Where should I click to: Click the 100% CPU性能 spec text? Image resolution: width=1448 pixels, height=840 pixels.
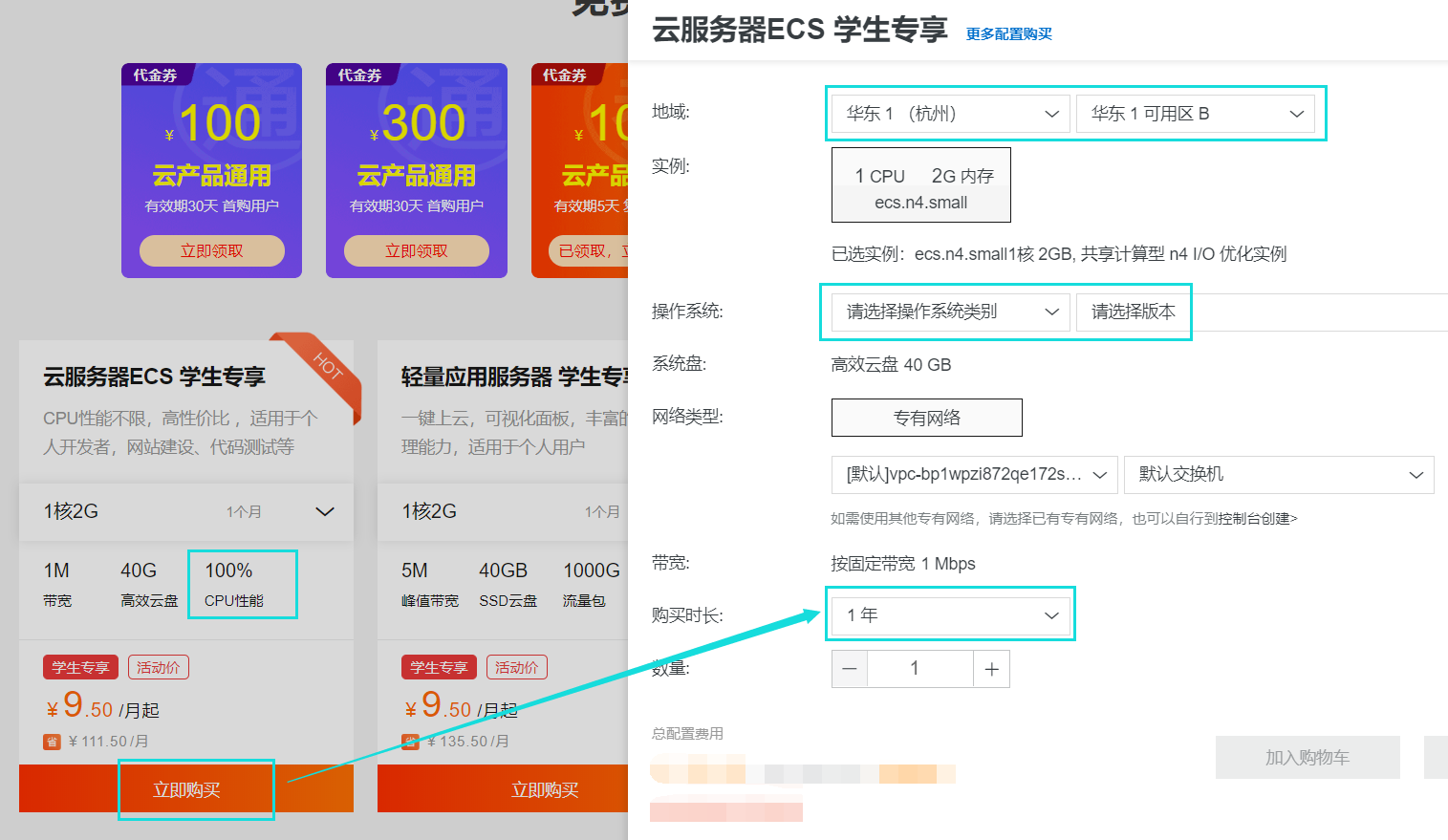(x=234, y=585)
